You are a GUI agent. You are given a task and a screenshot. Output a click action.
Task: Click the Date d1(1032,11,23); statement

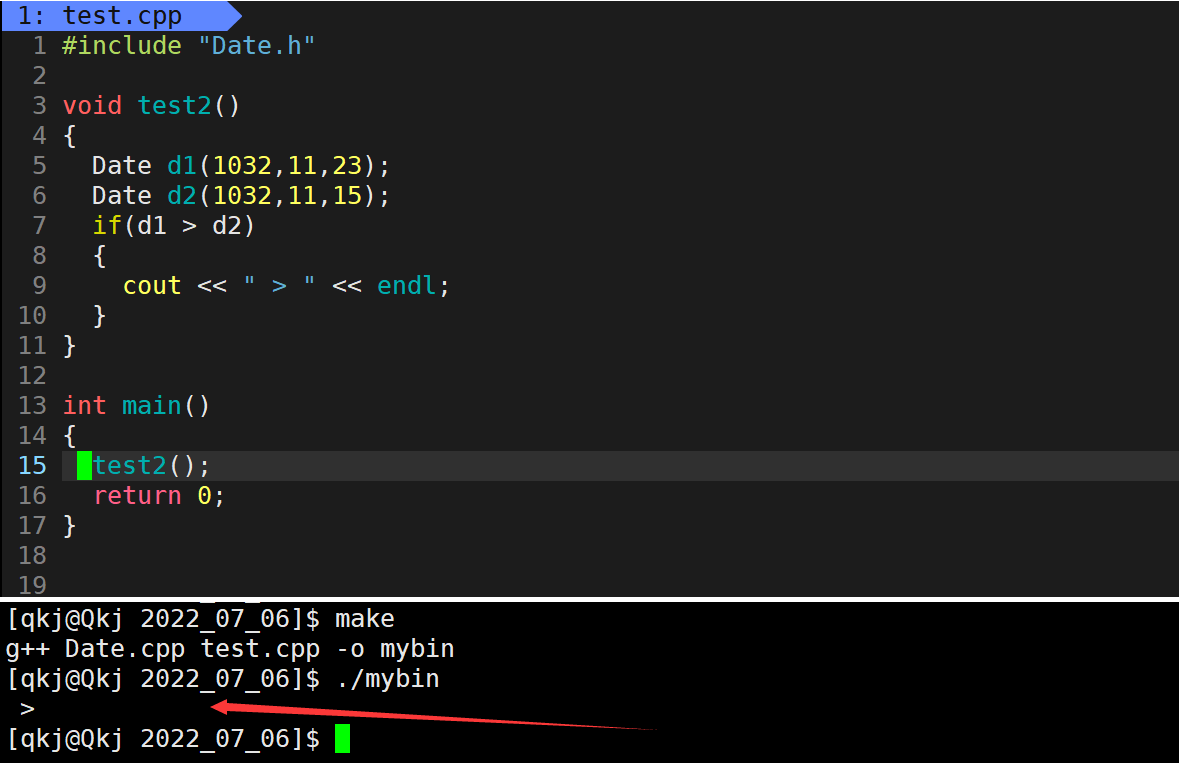(x=241, y=166)
